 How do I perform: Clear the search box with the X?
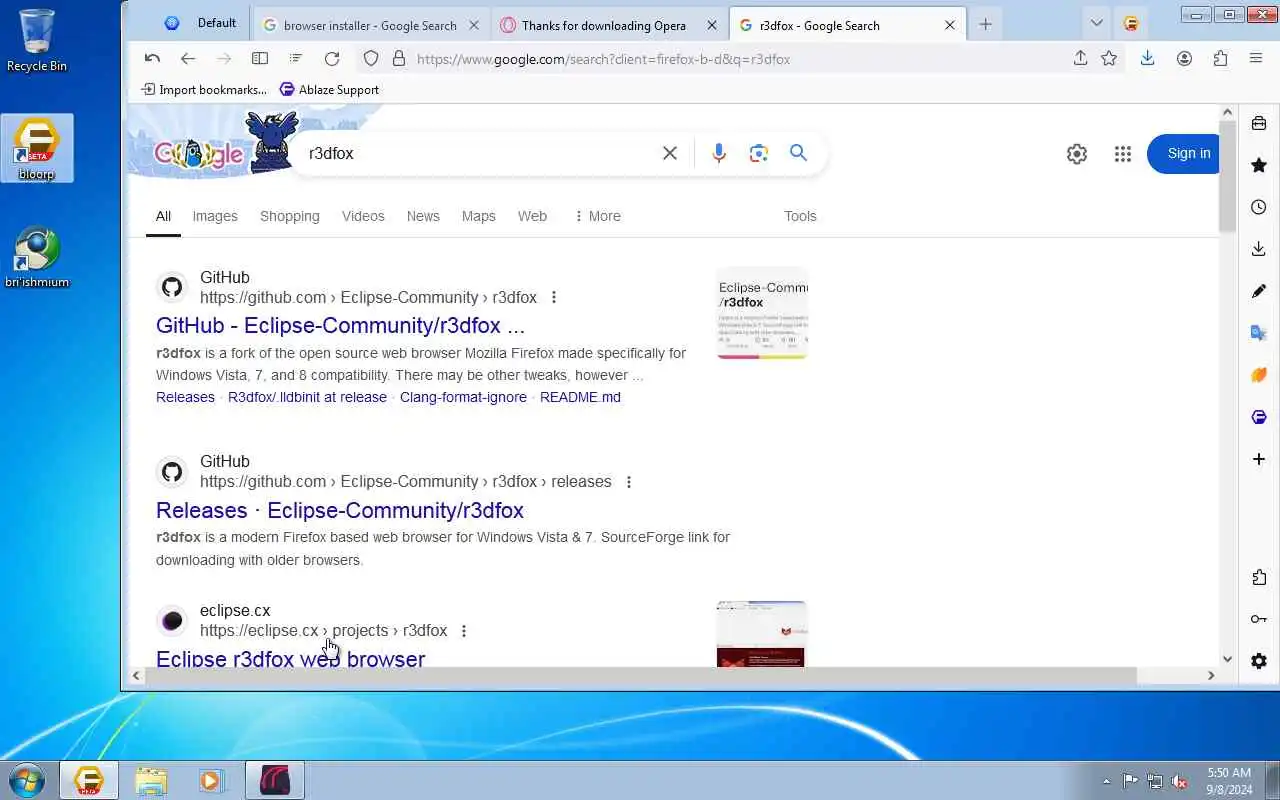tap(670, 153)
